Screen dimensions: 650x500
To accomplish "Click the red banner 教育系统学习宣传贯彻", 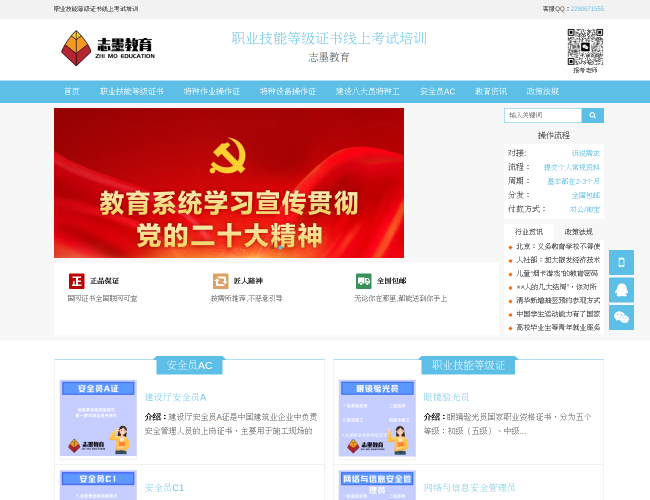I will pos(229,183).
